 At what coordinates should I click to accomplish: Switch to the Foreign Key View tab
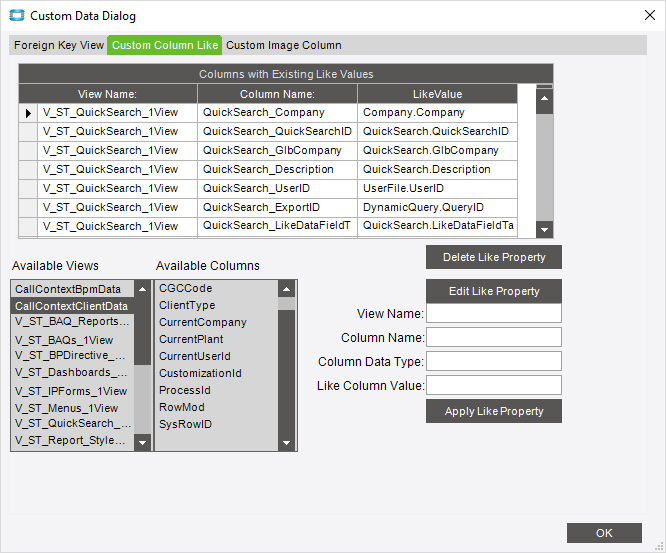click(x=59, y=45)
